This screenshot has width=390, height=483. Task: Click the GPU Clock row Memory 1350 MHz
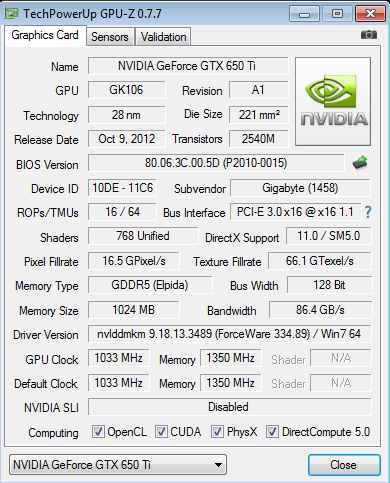pos(231,358)
